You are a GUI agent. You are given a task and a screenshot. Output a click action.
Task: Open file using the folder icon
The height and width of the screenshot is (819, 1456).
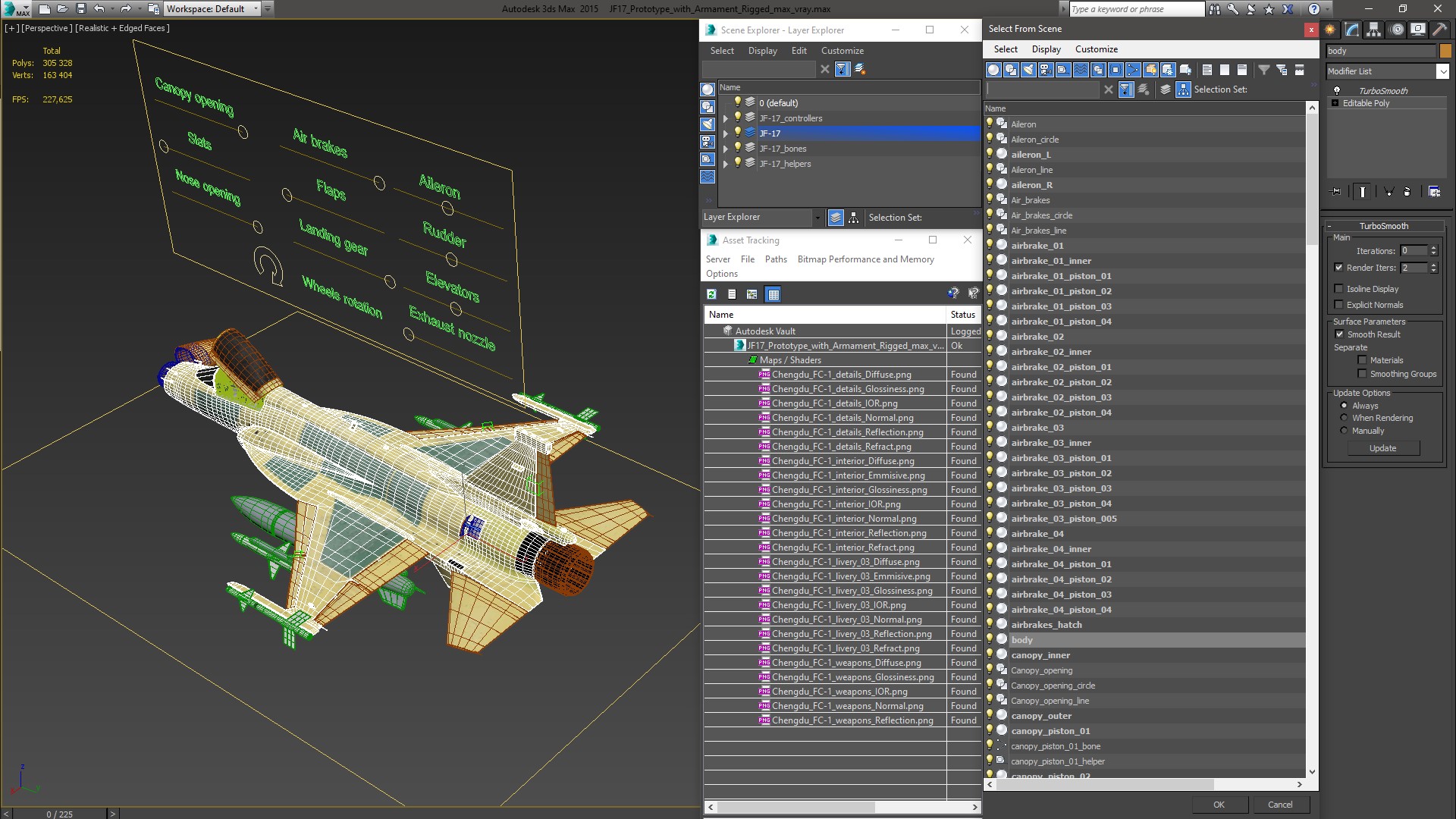coord(63,9)
